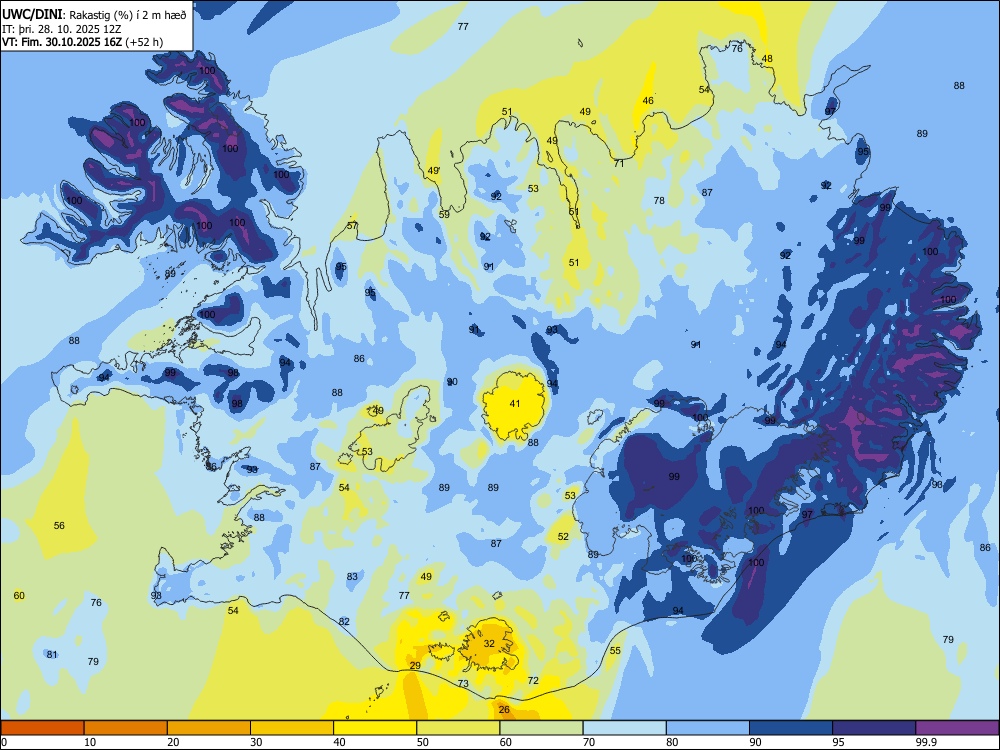Click the humidity value 78 on the map
Viewport: 1000px width, 750px height.
(x=659, y=200)
